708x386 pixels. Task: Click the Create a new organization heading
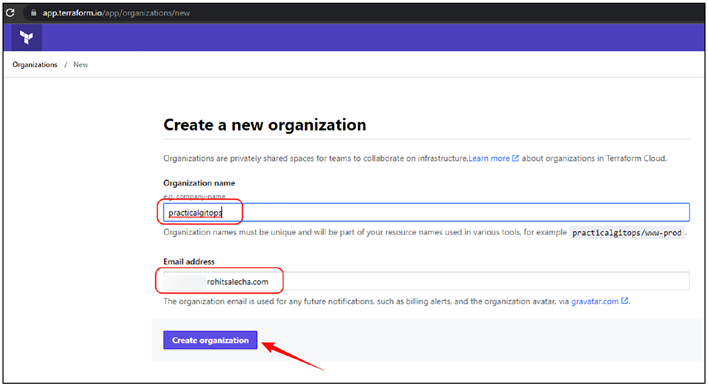click(x=265, y=125)
